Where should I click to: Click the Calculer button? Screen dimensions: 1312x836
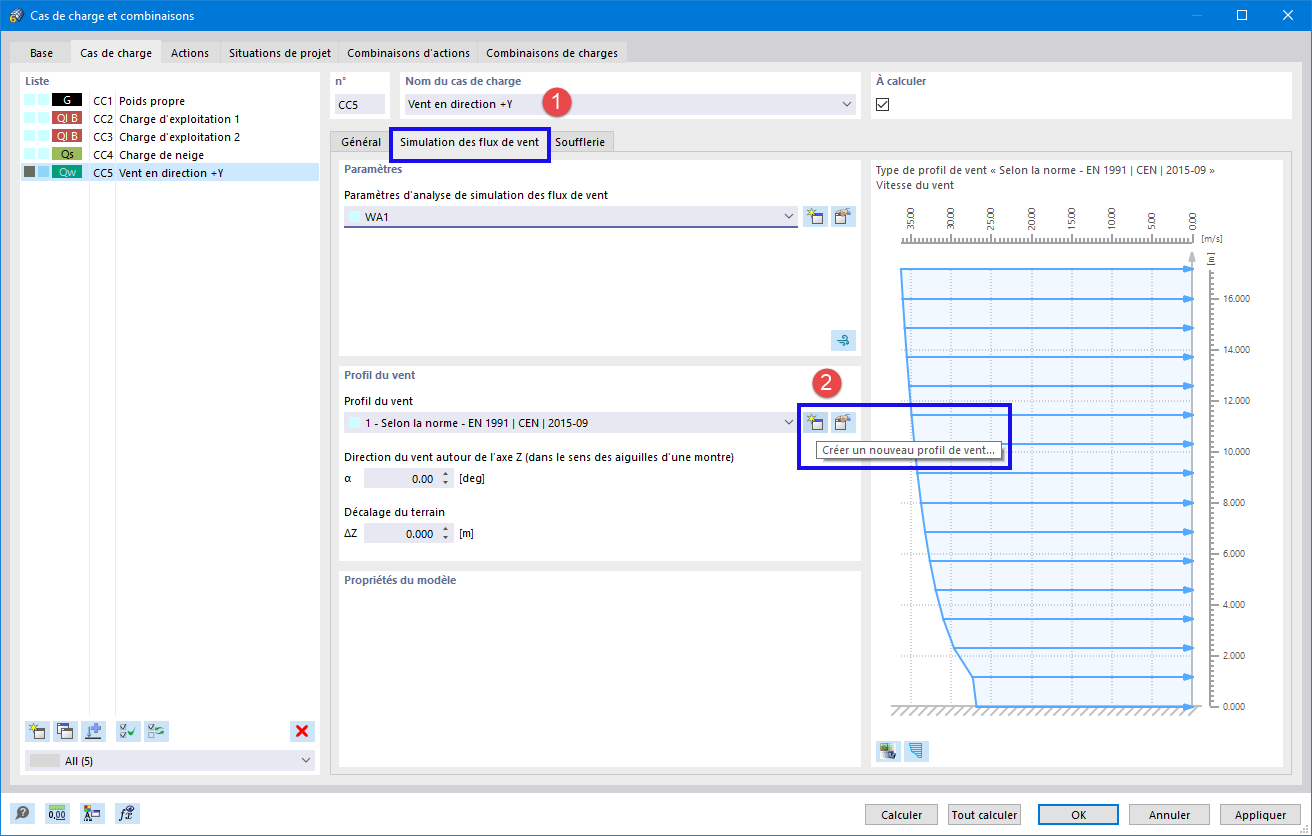[902, 815]
